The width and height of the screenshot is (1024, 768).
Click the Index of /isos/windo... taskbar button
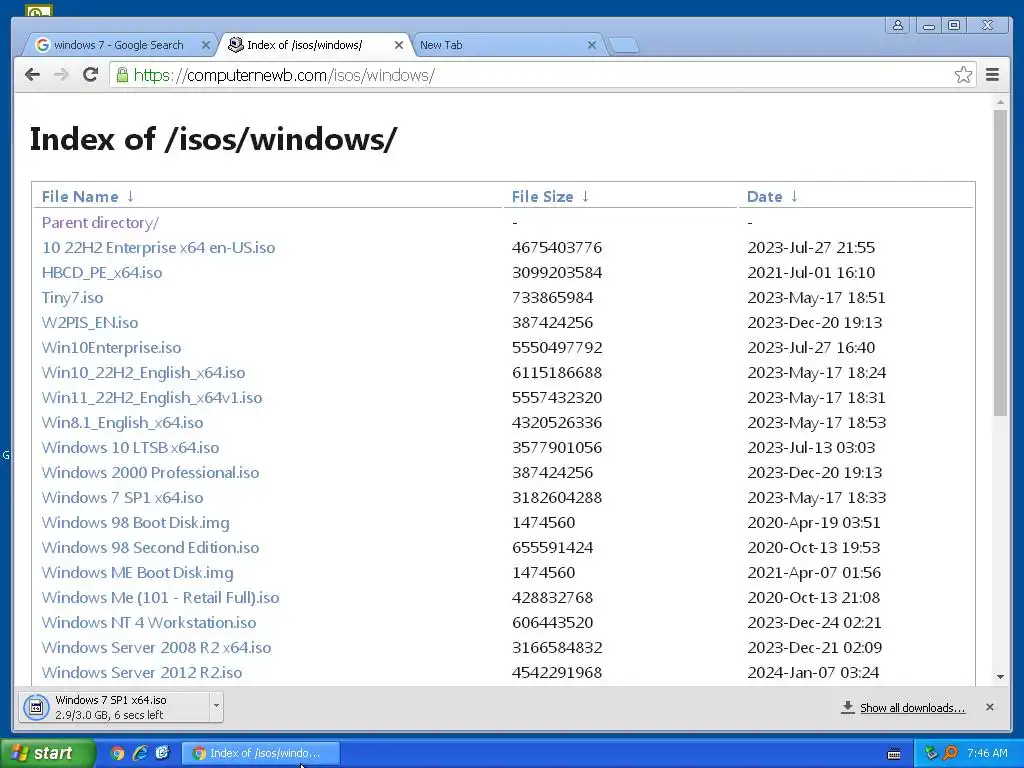pos(260,753)
